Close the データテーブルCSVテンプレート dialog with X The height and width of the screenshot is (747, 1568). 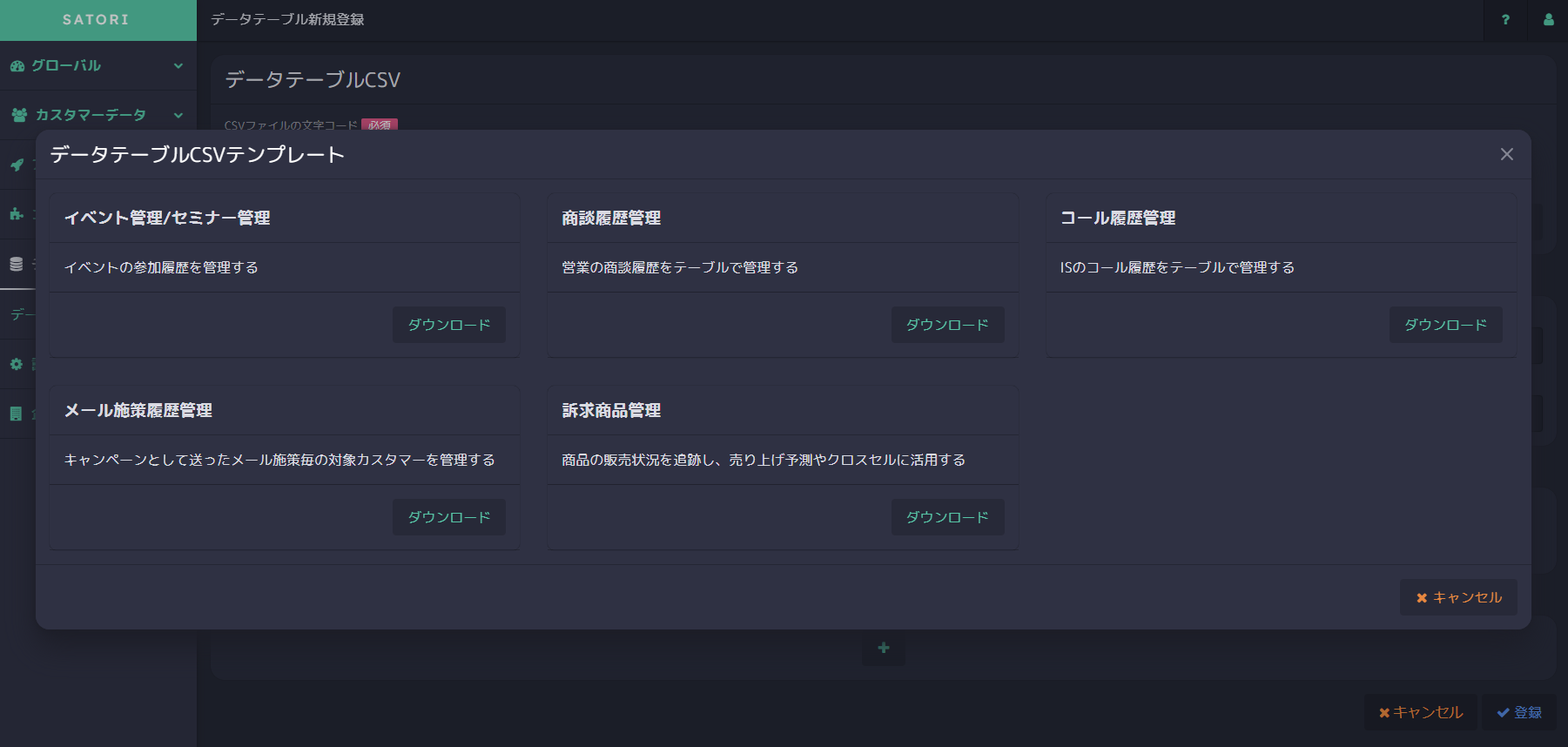[1506, 154]
